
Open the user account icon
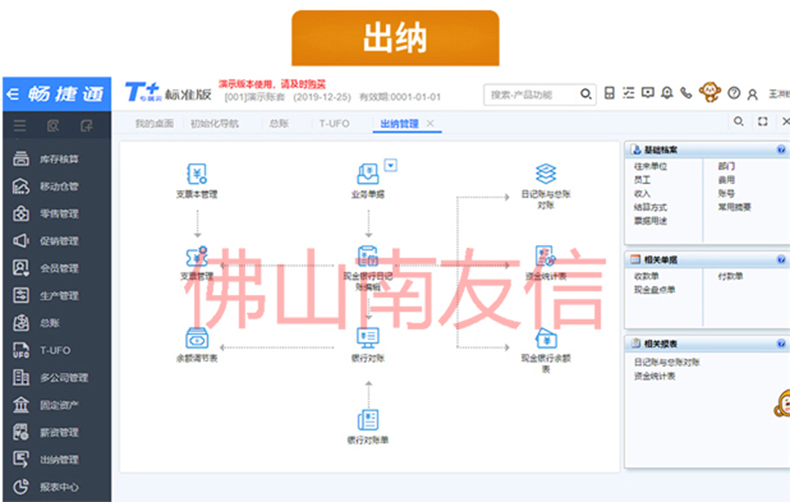[x=753, y=94]
